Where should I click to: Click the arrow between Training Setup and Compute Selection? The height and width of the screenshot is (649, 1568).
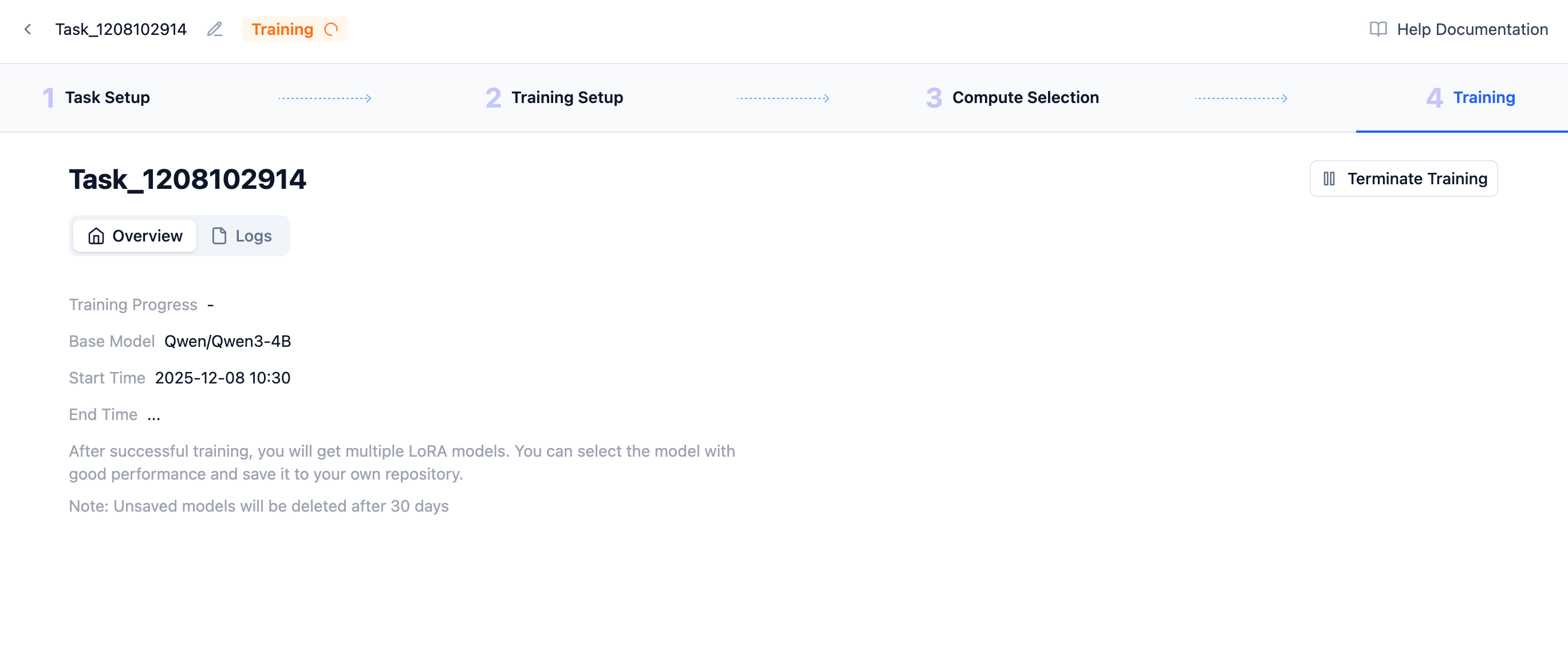(783, 97)
